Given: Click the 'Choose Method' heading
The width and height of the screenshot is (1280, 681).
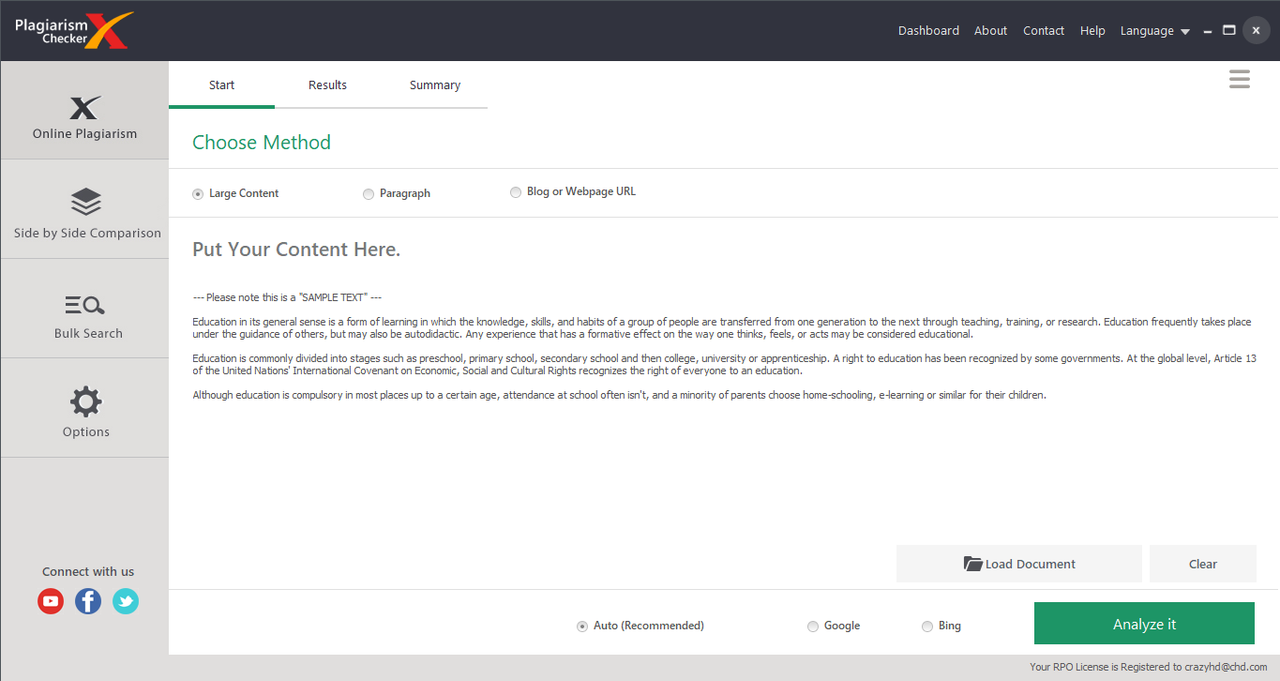Looking at the screenshot, I should [261, 142].
